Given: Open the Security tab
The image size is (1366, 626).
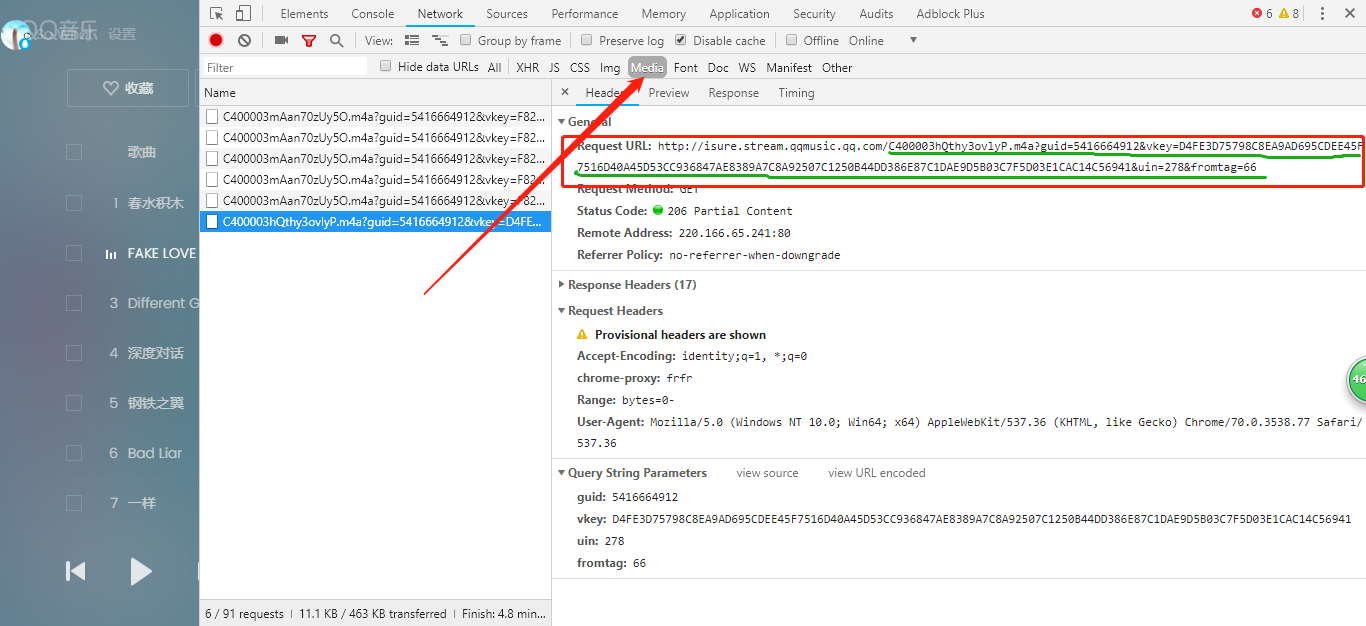Looking at the screenshot, I should [814, 14].
